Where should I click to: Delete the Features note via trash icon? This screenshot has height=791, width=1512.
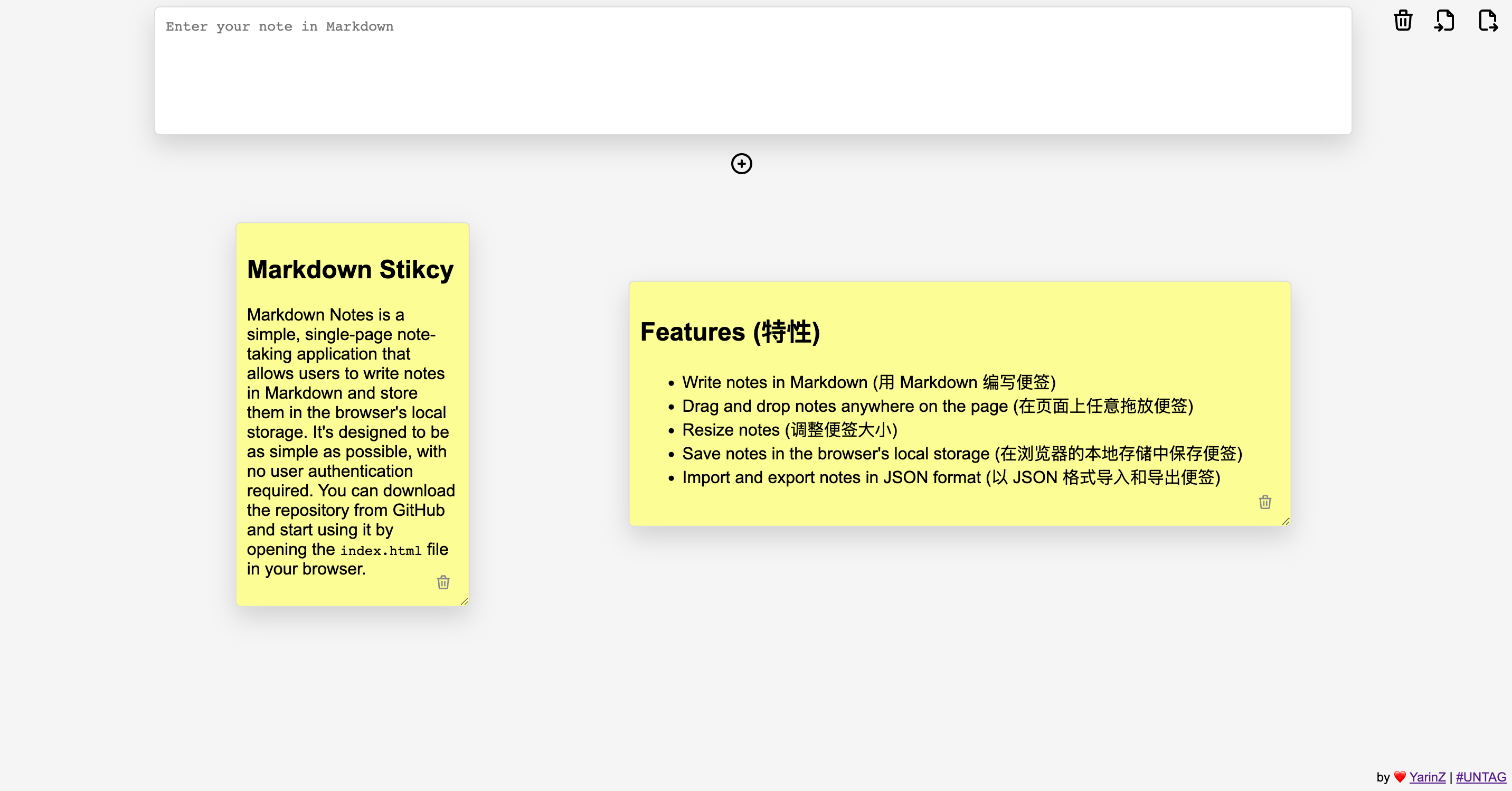[1265, 502]
